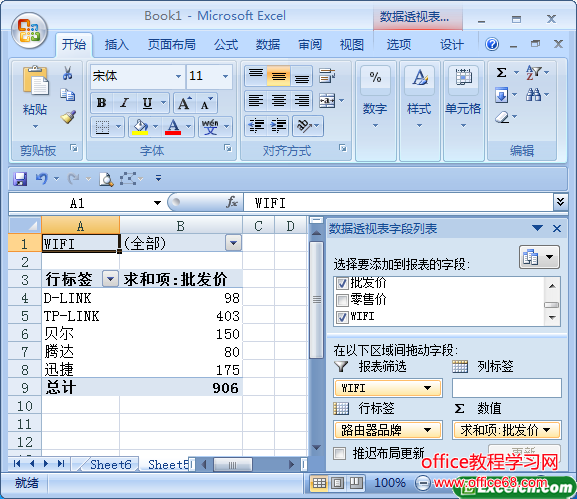Open PivotTable 选项 tab

[x=399, y=45]
